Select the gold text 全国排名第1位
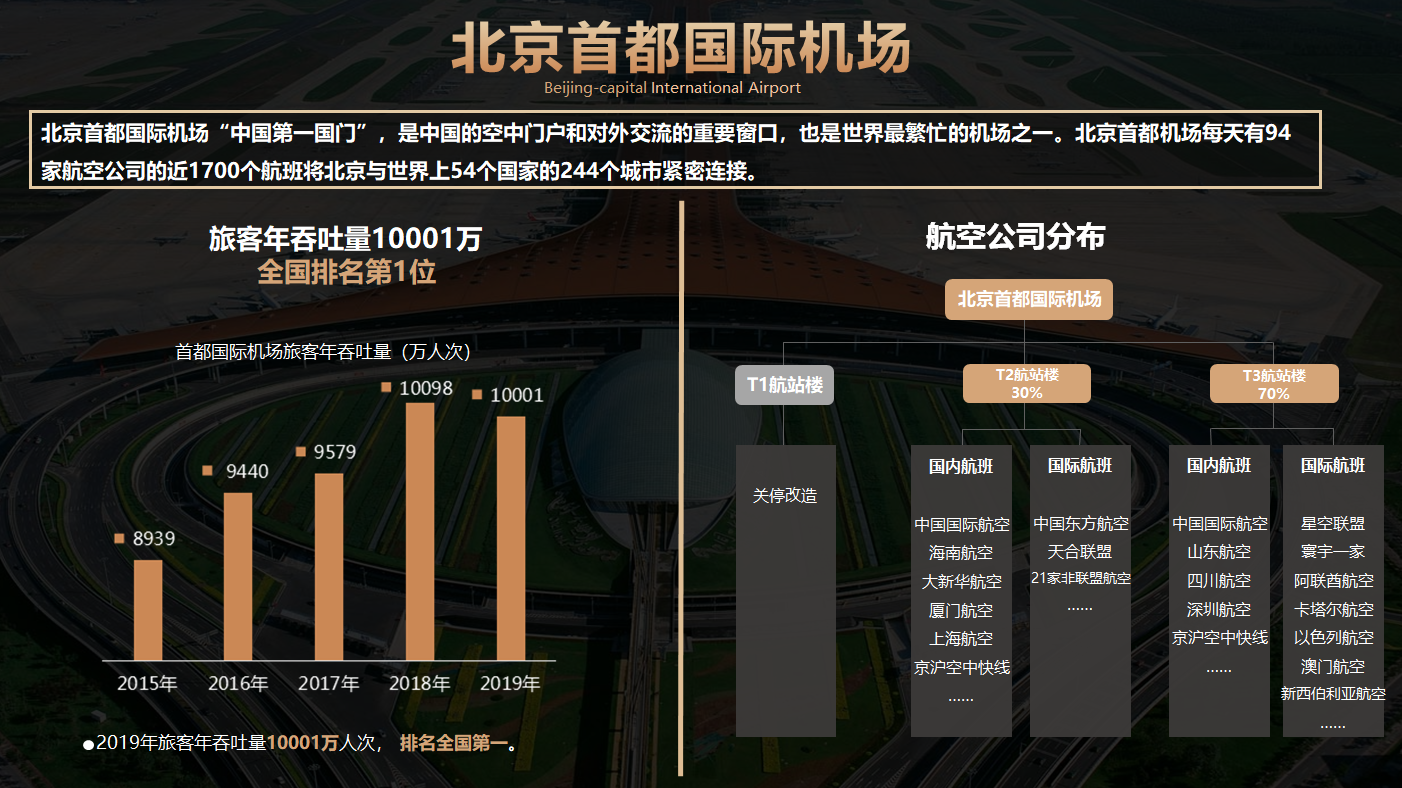Viewport: 1402px width, 788px height. pos(347,272)
